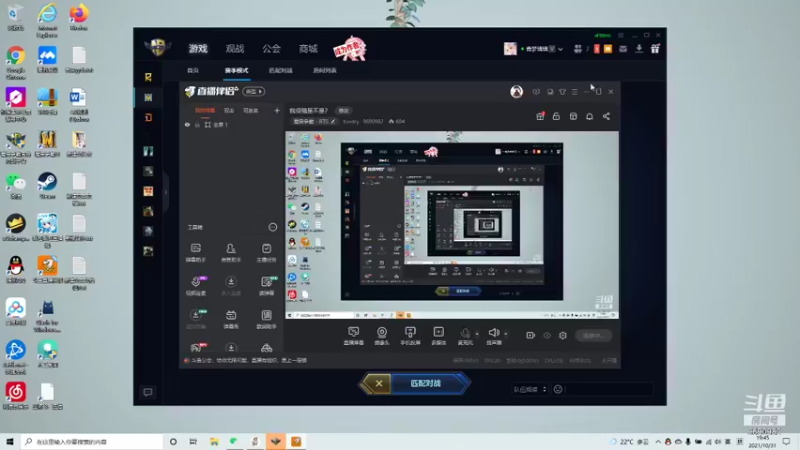This screenshot has width=800, height=450.
Task: Open the 直播屏幕 screen capture source
Action: (x=353, y=336)
